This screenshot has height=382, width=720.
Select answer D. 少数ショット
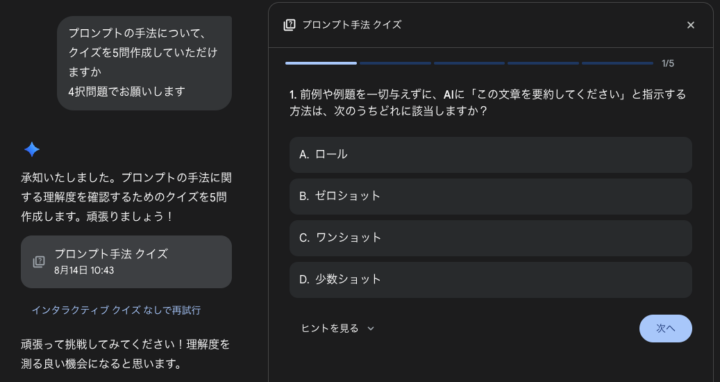490,280
